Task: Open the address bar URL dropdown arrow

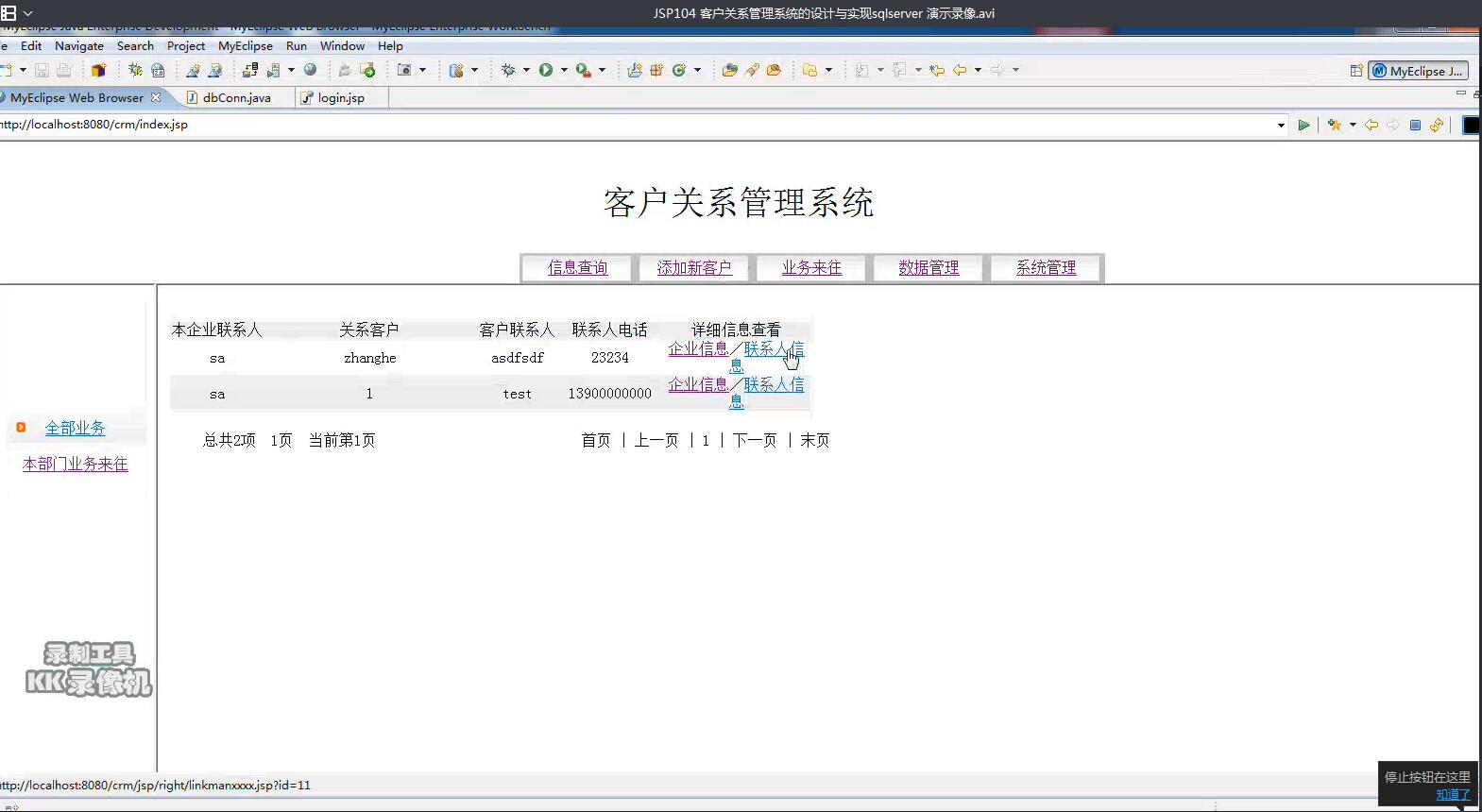Action: pos(1281,125)
